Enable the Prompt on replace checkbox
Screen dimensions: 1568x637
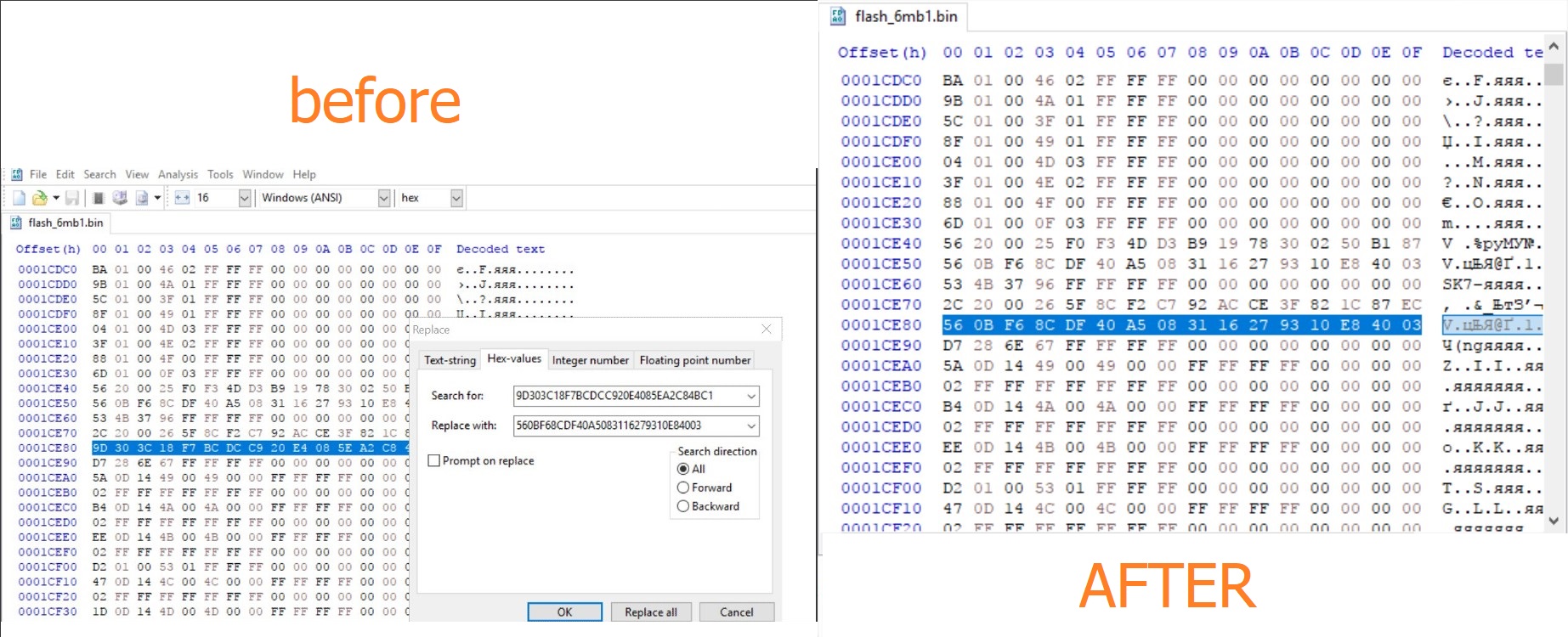(x=434, y=460)
